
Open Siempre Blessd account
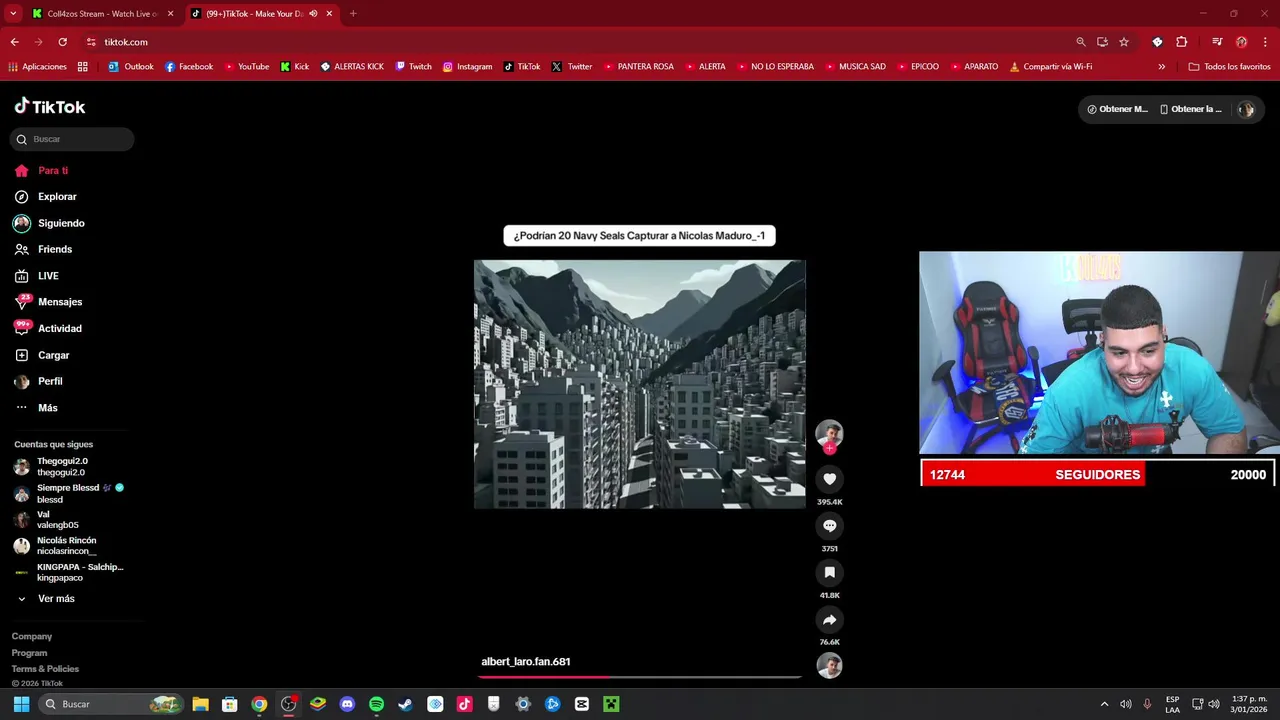click(x=70, y=493)
